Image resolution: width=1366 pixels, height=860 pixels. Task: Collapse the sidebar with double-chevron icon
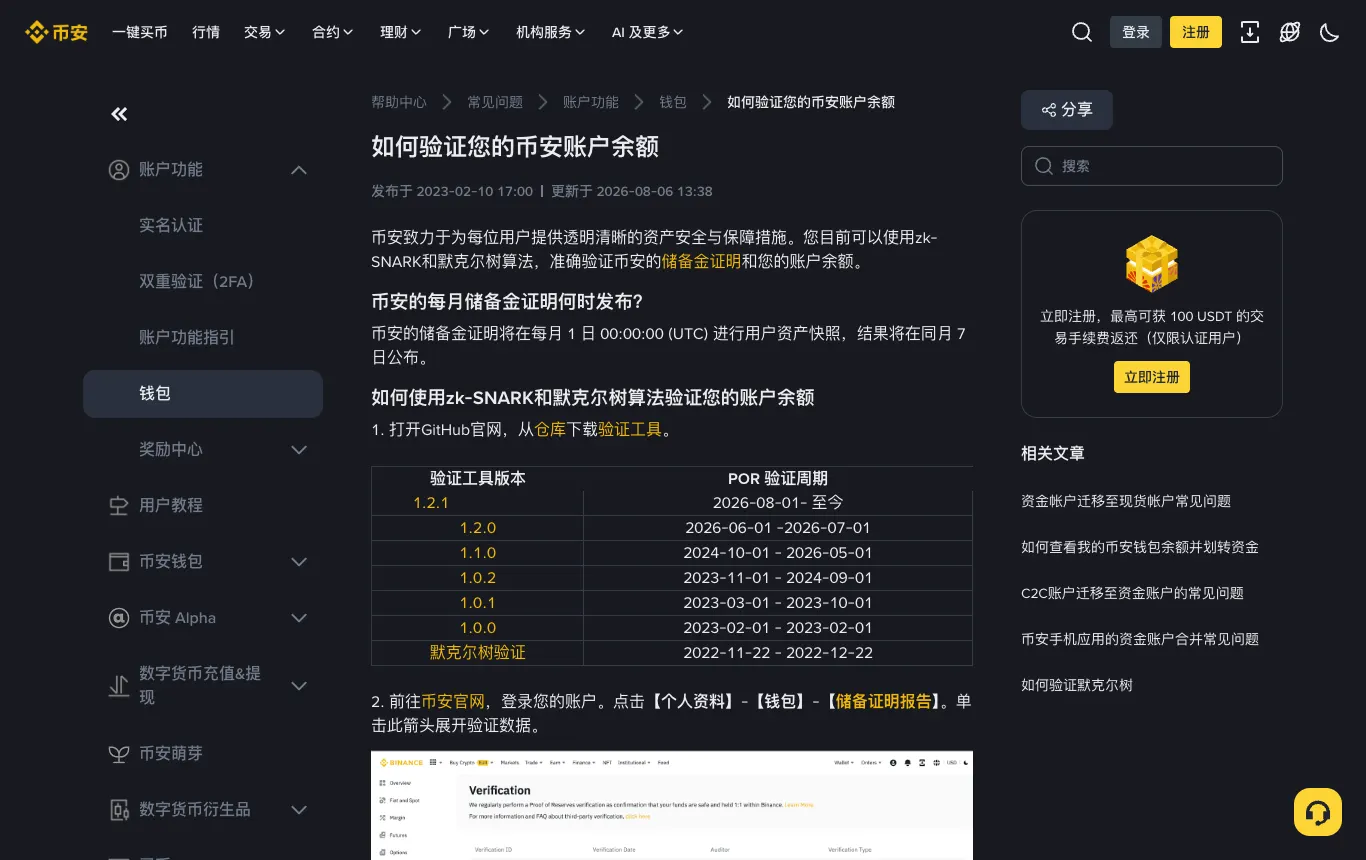[x=119, y=114]
